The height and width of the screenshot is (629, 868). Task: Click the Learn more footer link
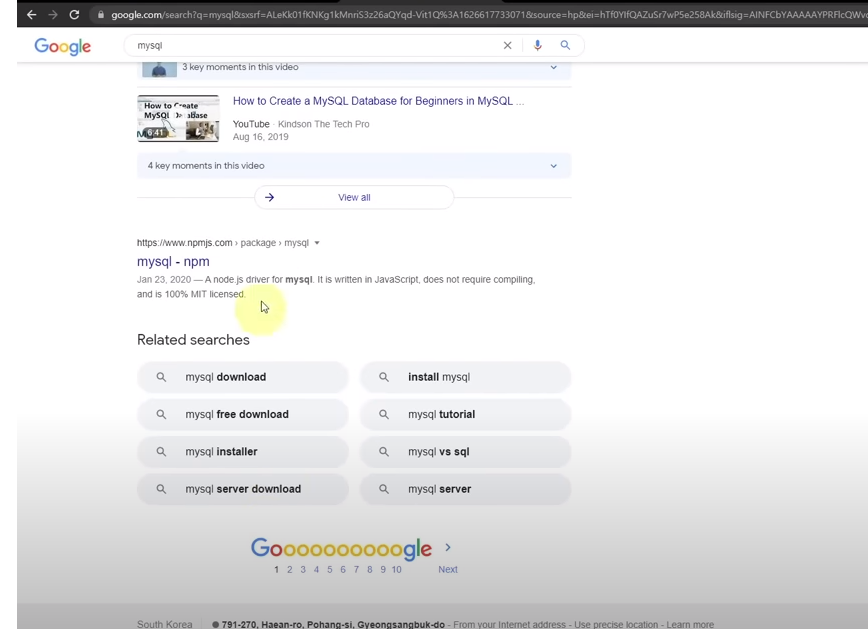[690, 625]
